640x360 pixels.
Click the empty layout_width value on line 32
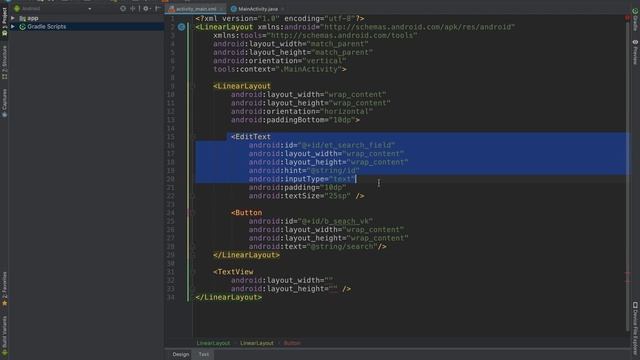click(329, 280)
